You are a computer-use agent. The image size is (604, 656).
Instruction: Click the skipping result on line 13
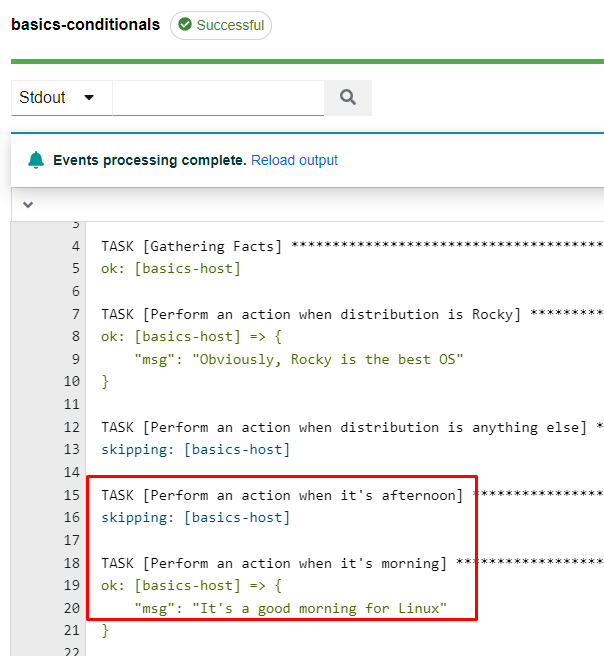[195, 450]
